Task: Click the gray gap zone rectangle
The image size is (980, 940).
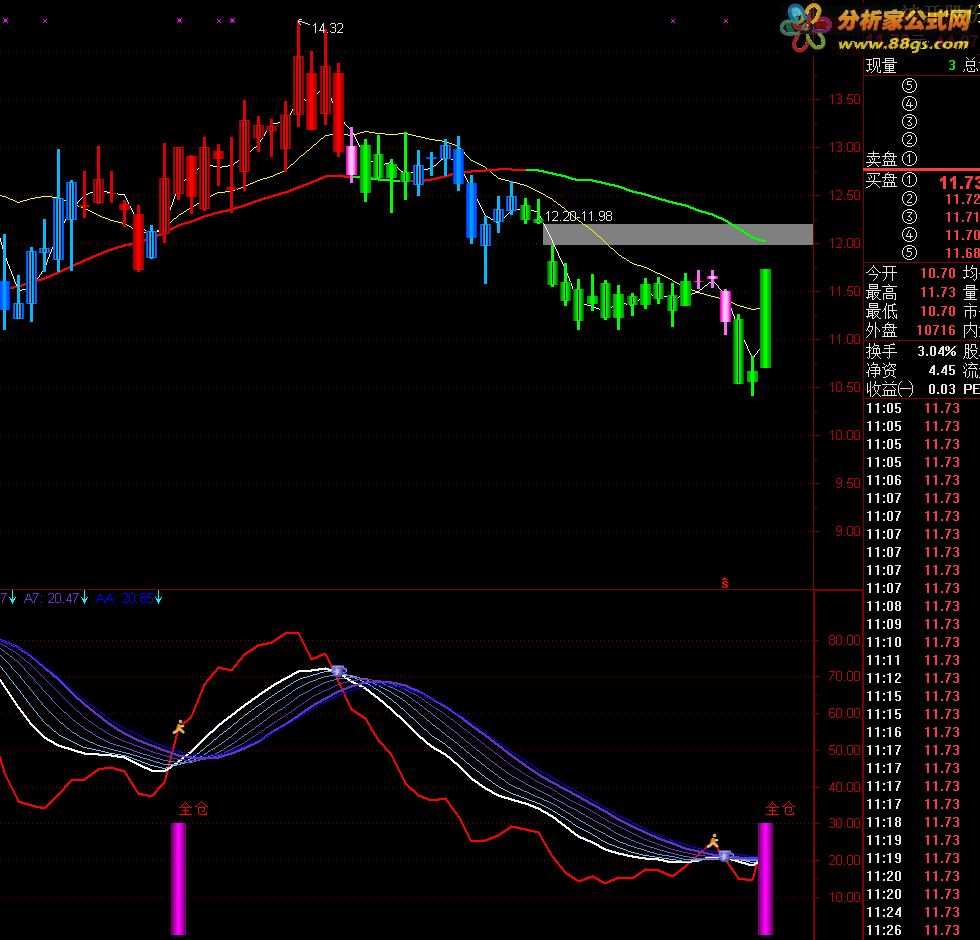Action: click(678, 234)
